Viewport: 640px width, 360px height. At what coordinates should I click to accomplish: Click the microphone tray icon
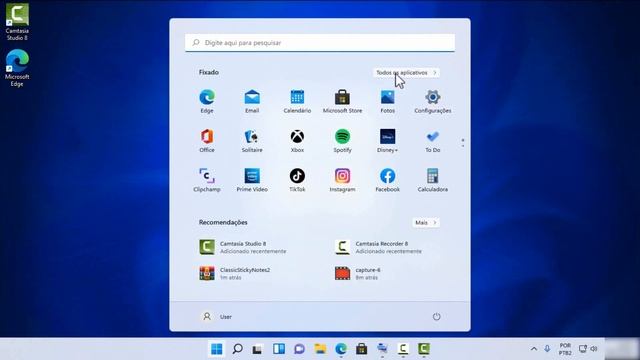pyautogui.click(x=547, y=349)
